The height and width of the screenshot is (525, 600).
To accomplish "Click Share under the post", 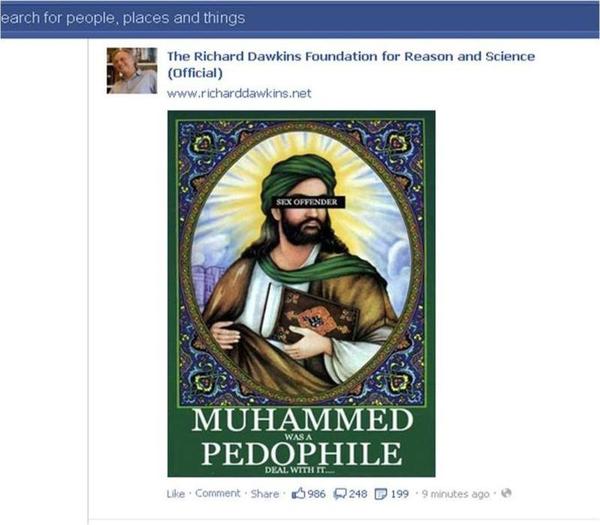I will 265,494.
